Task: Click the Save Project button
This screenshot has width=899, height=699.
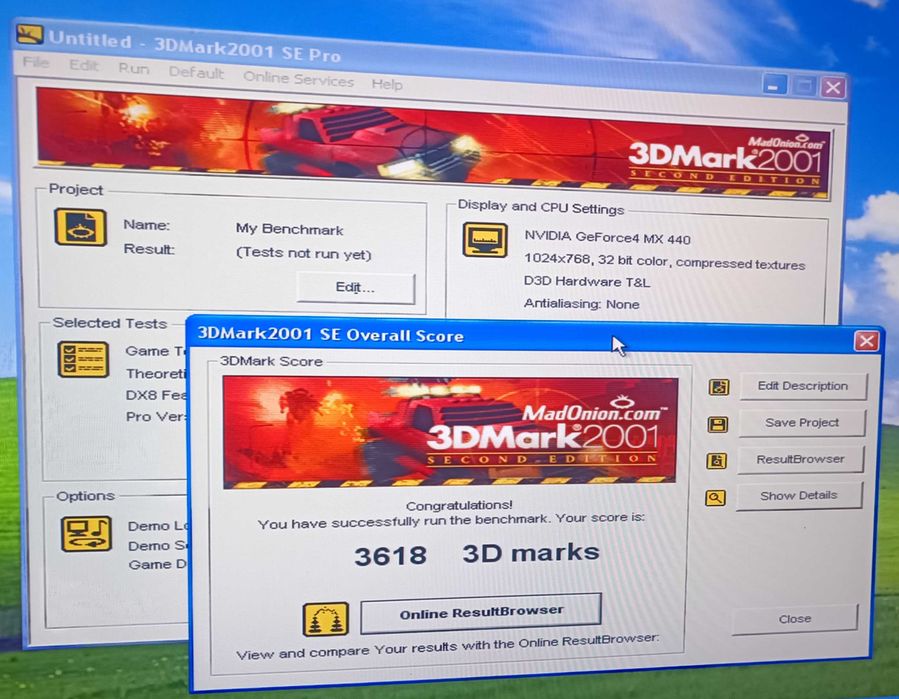Action: coord(802,423)
